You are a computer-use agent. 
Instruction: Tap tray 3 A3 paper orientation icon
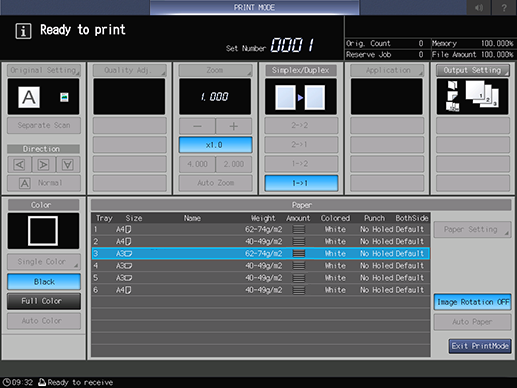[128, 254]
